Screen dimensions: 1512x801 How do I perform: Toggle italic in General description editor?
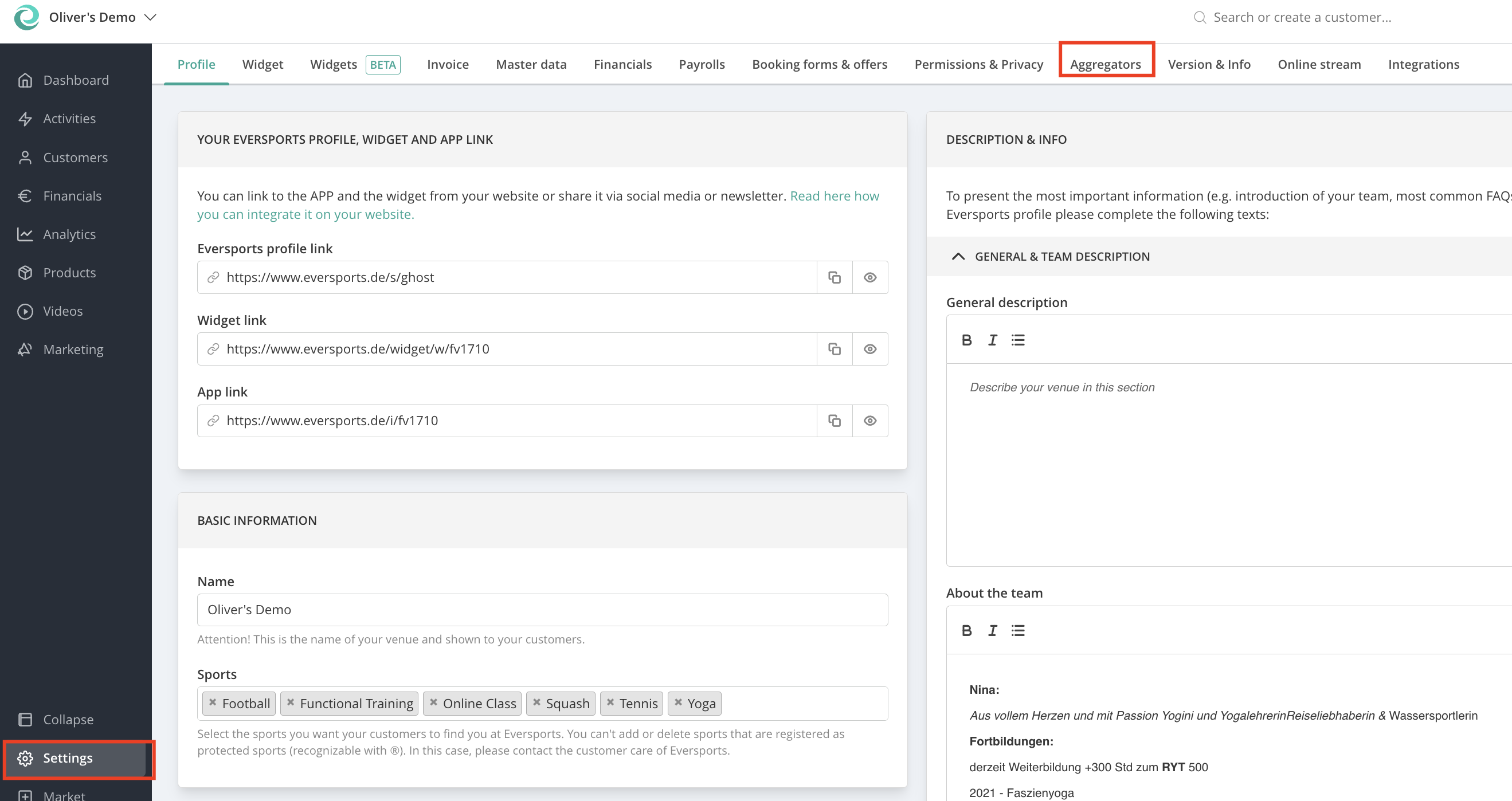pyautogui.click(x=993, y=340)
